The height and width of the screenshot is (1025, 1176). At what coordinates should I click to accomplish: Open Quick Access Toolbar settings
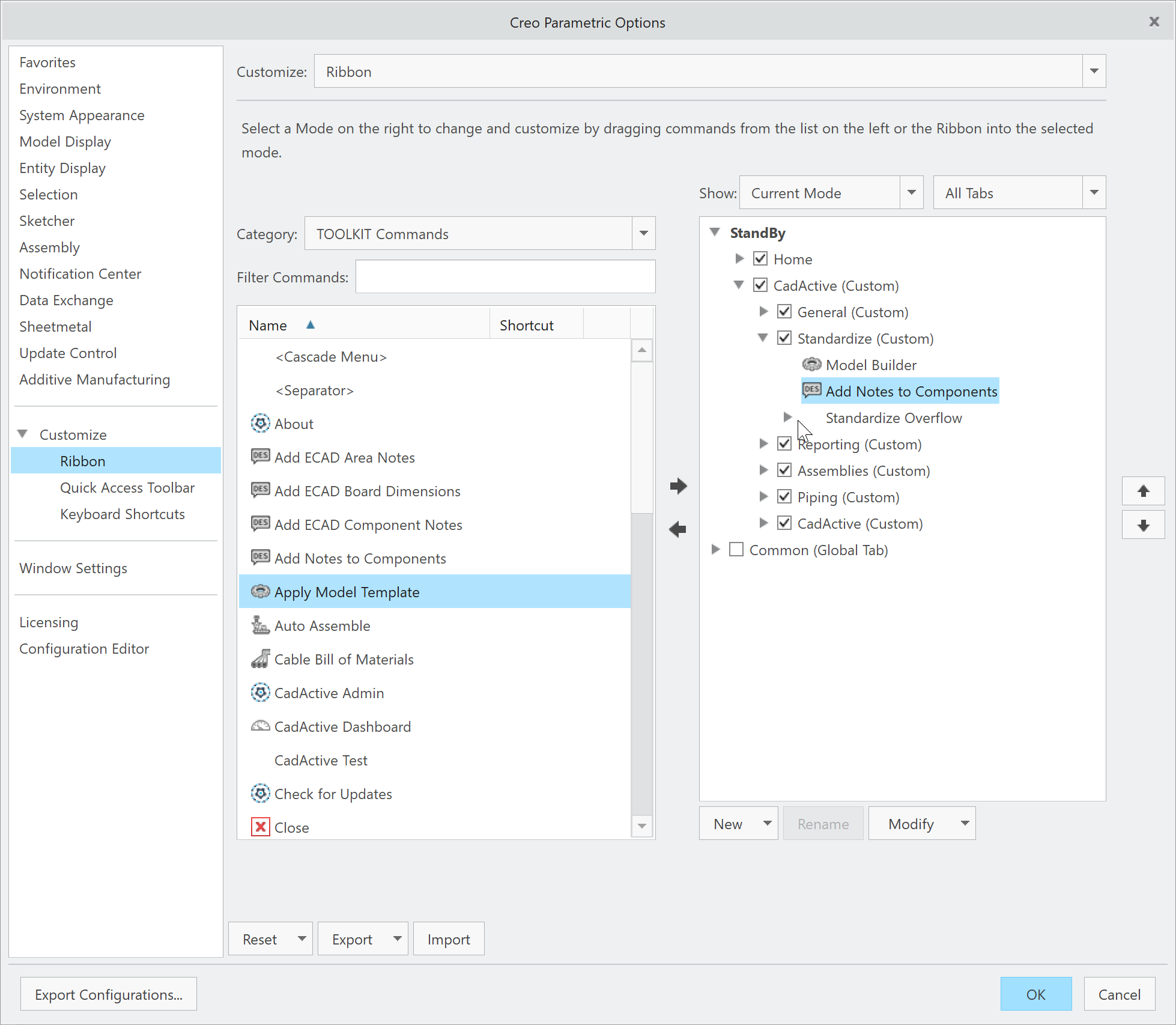click(127, 487)
